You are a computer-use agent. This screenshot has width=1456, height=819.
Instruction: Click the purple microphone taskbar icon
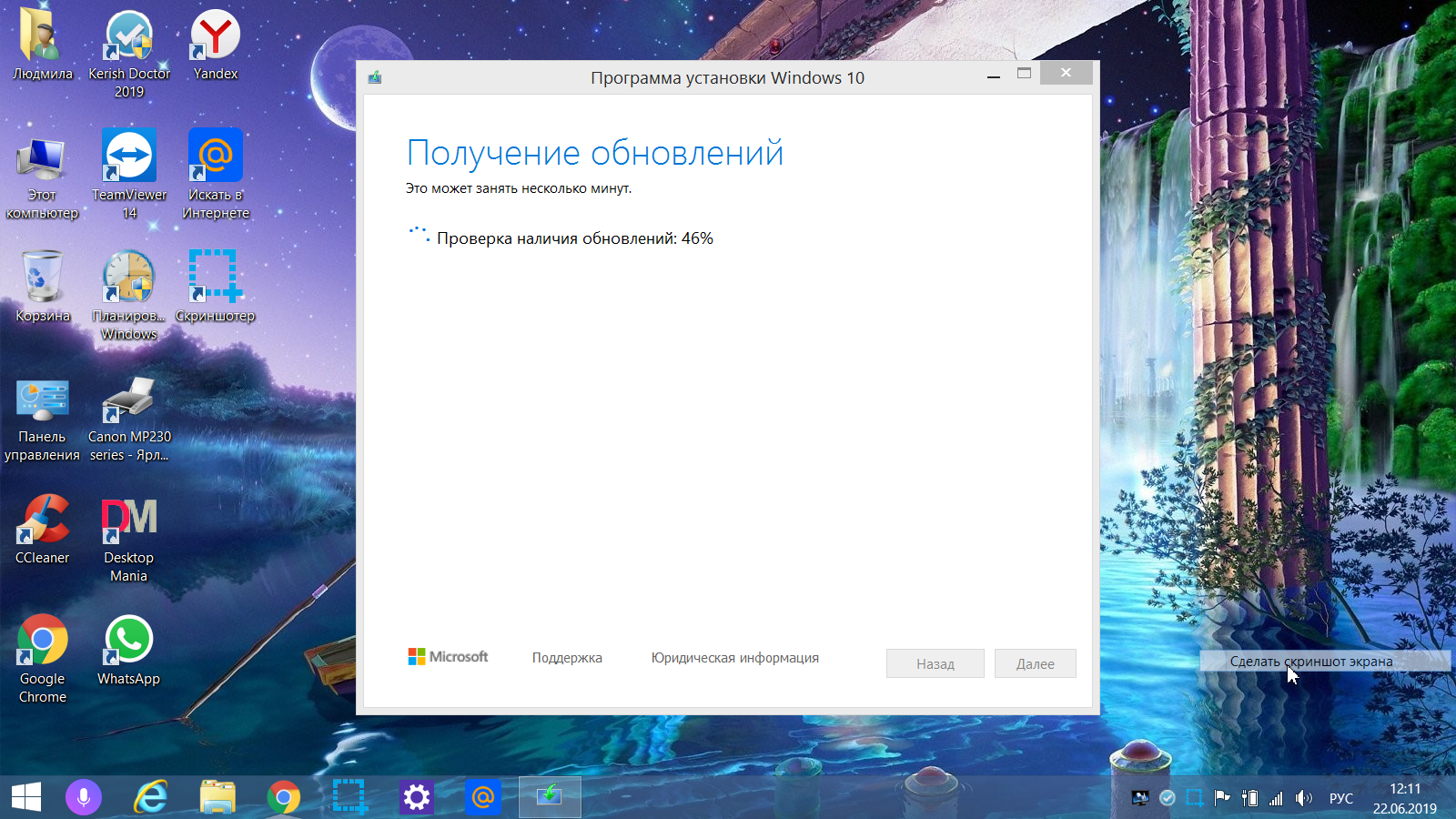84,798
